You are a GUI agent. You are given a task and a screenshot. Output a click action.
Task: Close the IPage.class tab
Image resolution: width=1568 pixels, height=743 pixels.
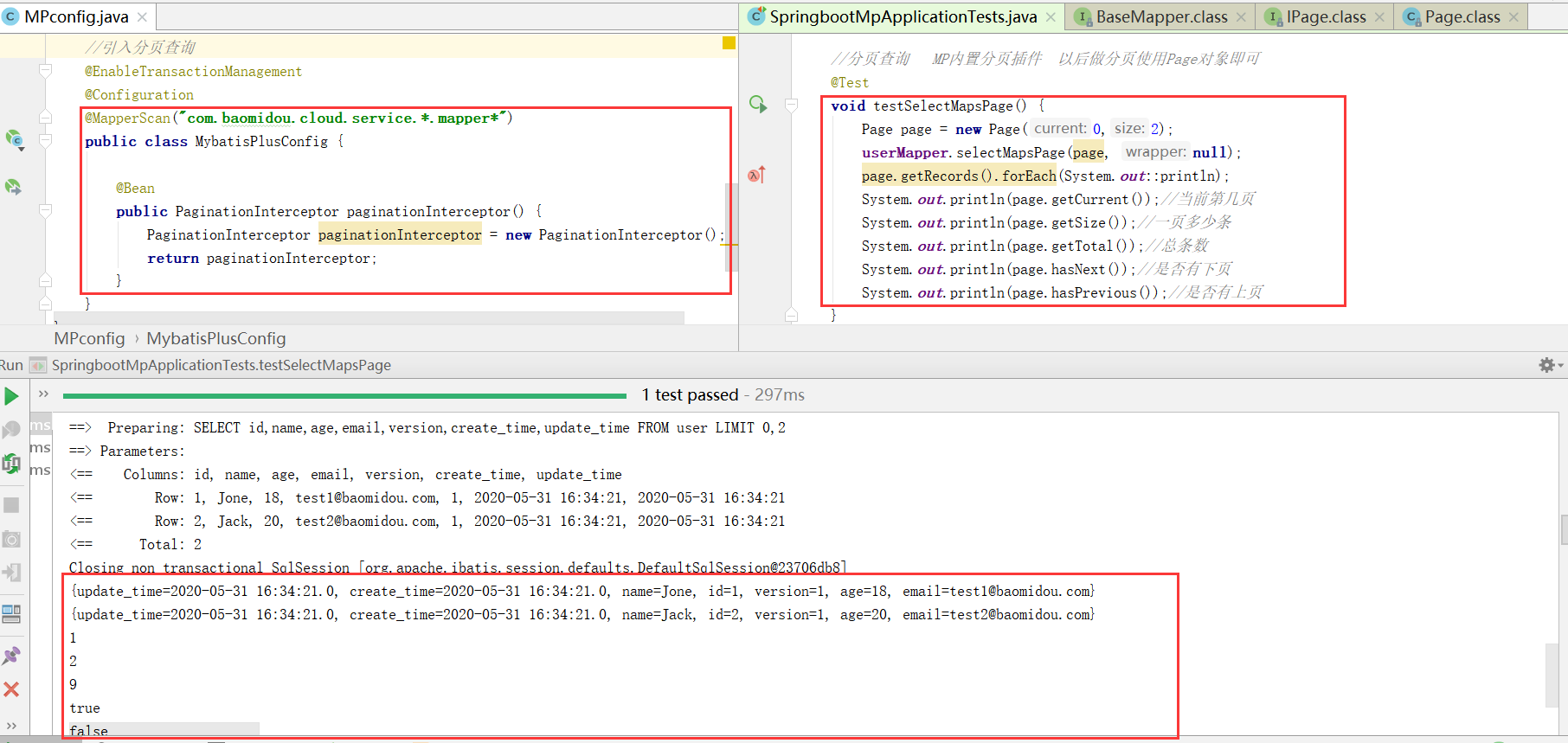[x=1379, y=16]
